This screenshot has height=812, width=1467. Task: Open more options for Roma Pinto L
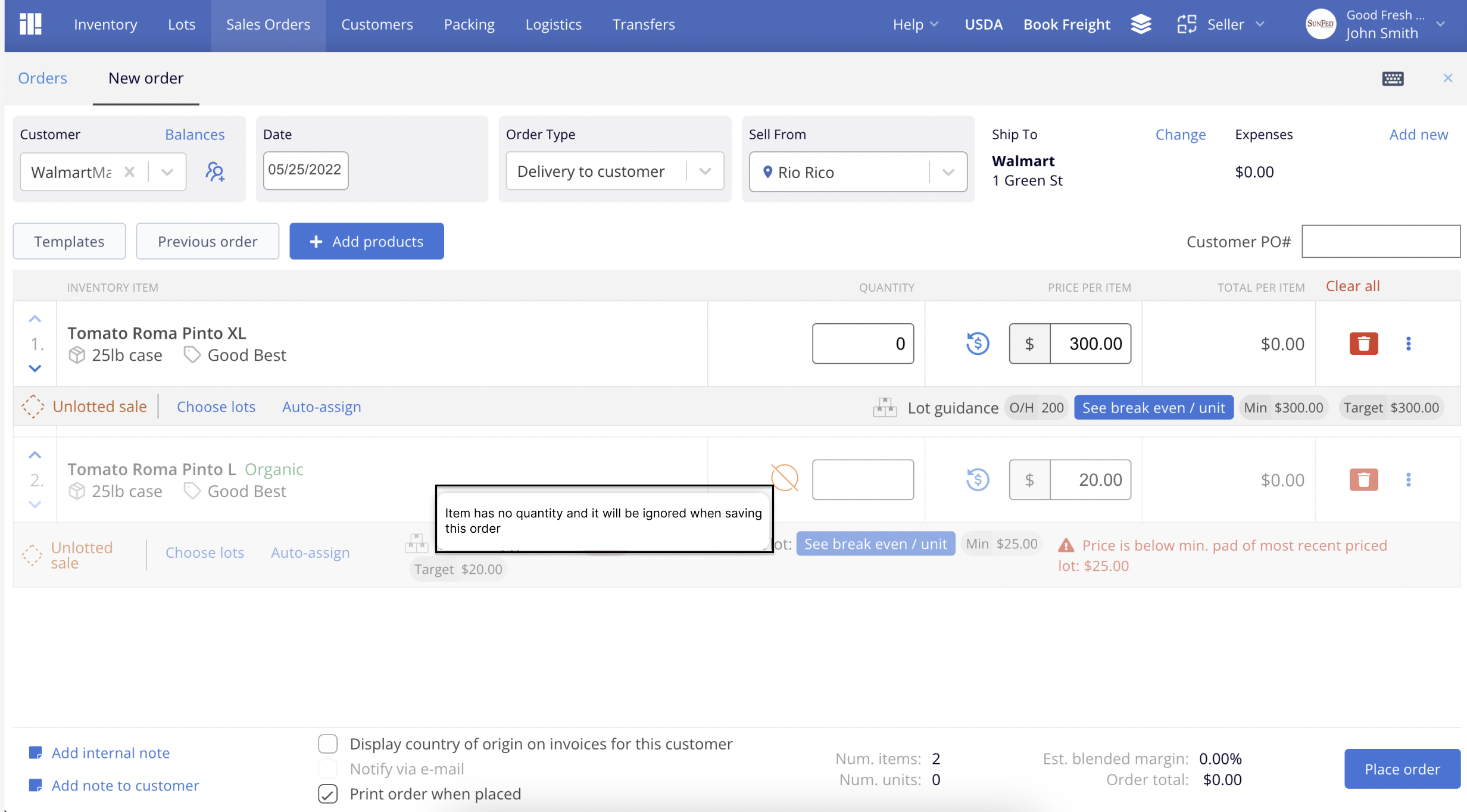(1408, 480)
